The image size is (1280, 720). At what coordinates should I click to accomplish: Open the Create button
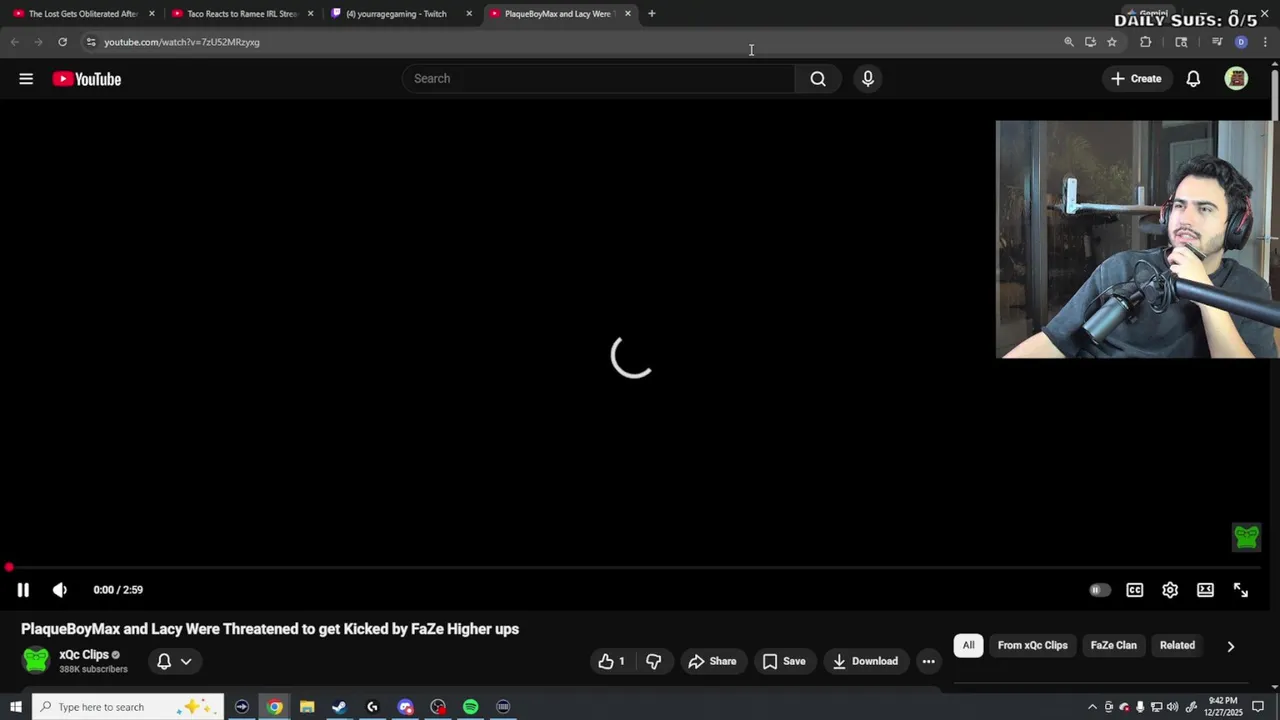[x=1136, y=79]
